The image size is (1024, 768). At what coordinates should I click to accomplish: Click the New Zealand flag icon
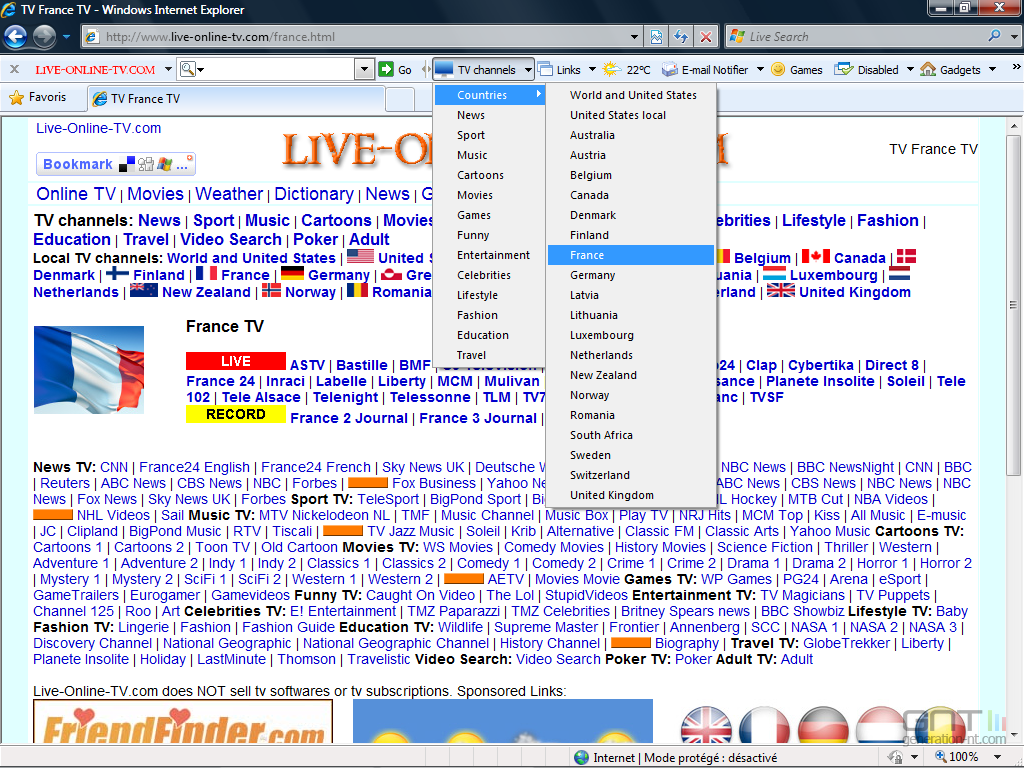coord(144,291)
